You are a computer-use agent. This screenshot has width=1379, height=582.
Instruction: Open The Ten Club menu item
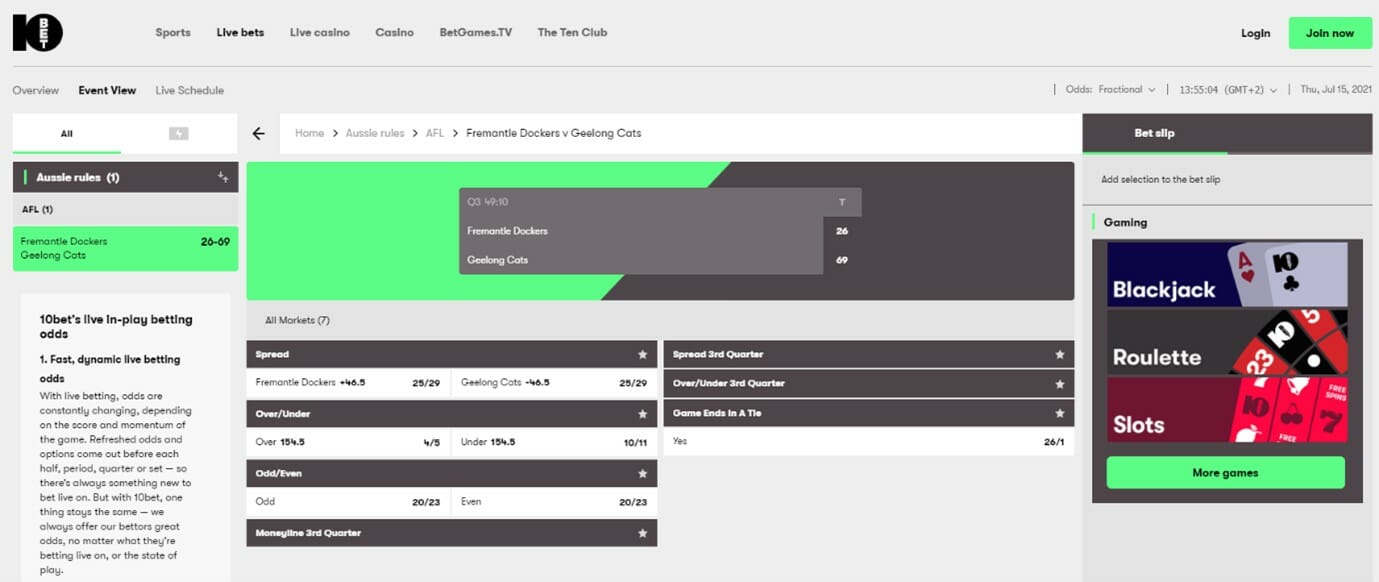tap(572, 33)
